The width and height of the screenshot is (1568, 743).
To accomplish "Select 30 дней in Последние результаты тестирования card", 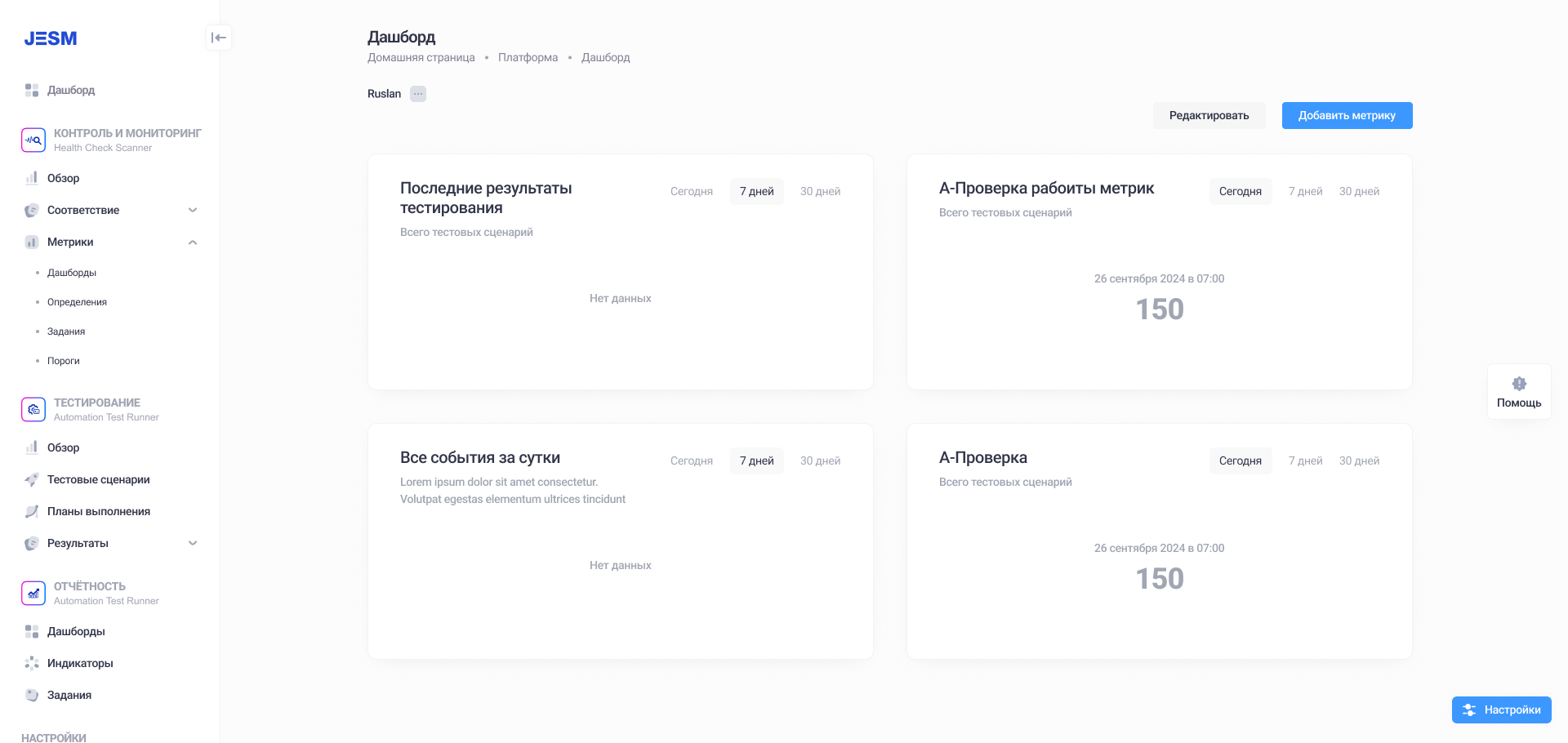I will point(820,191).
